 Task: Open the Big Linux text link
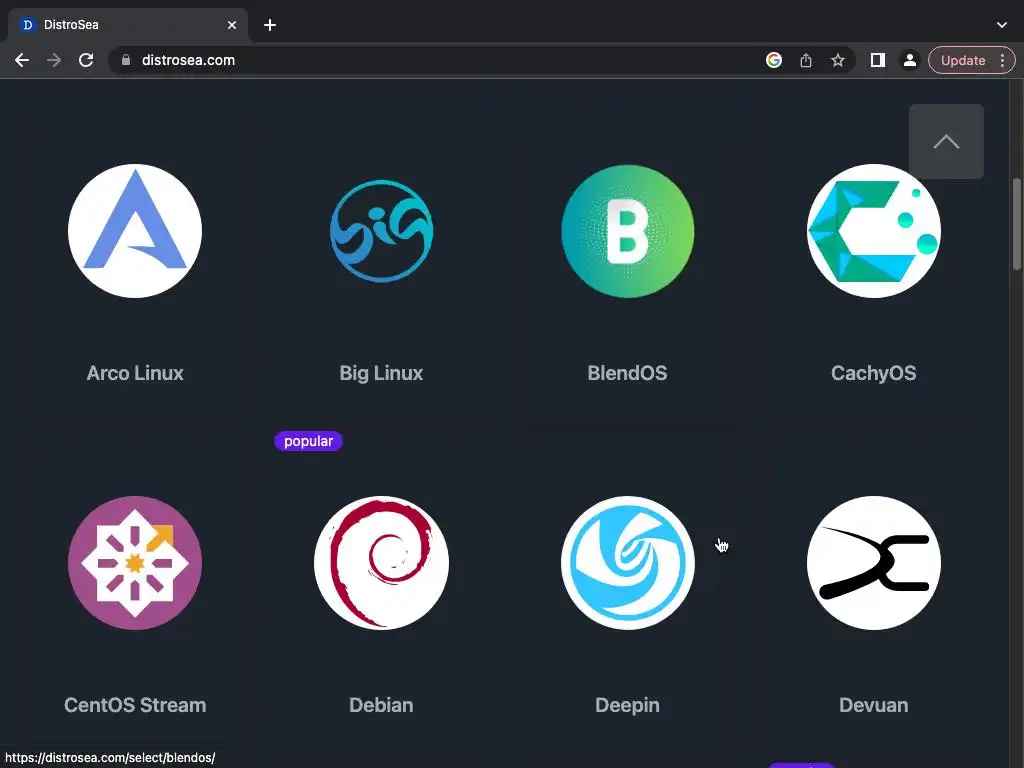coord(381,373)
